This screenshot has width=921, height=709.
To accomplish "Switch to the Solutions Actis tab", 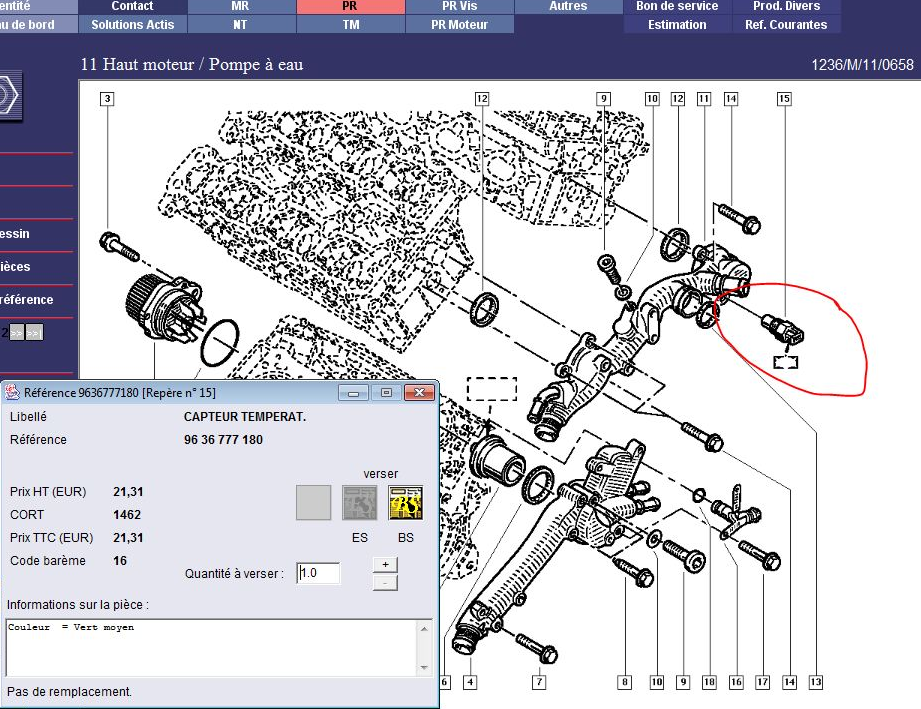I will [x=132, y=24].
